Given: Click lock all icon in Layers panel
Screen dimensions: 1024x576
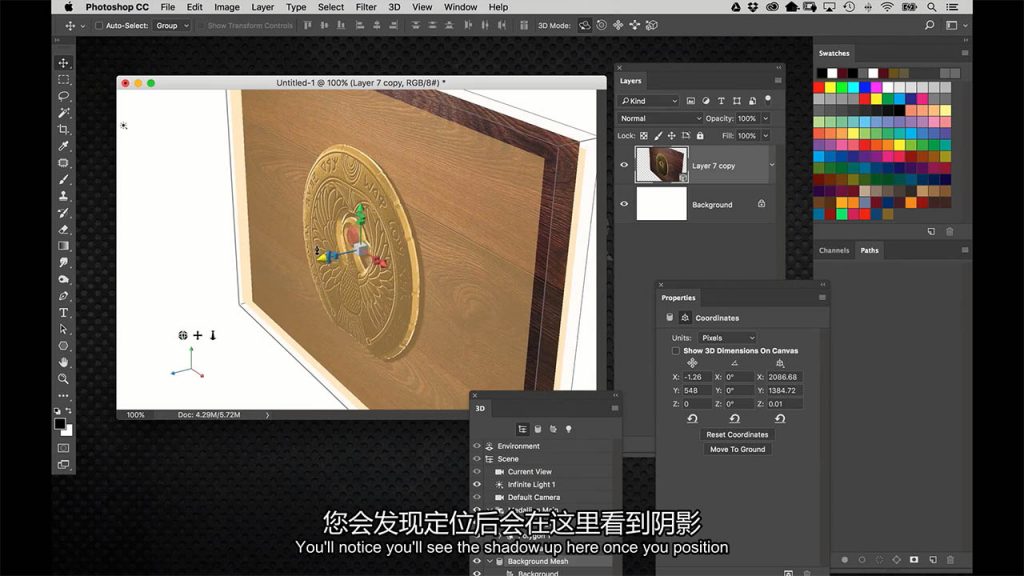Looking at the screenshot, I should point(700,136).
